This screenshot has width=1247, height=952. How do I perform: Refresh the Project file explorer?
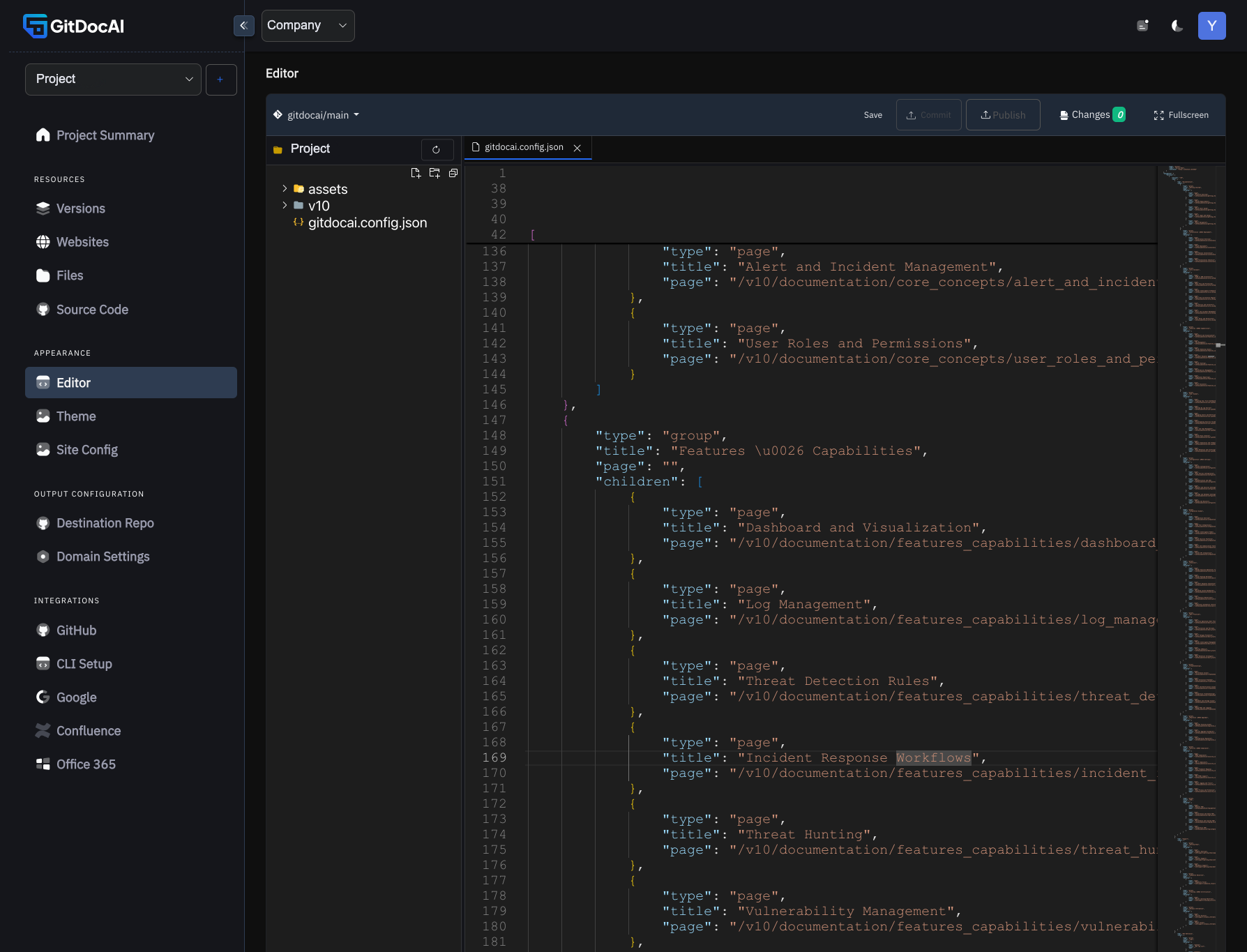point(437,149)
